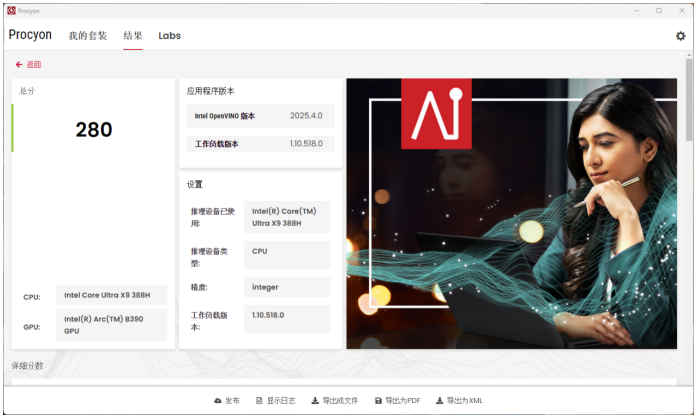Viewport: 698px width, 418px height.
Task: Click the cloud publish icon
Action: [x=218, y=401]
